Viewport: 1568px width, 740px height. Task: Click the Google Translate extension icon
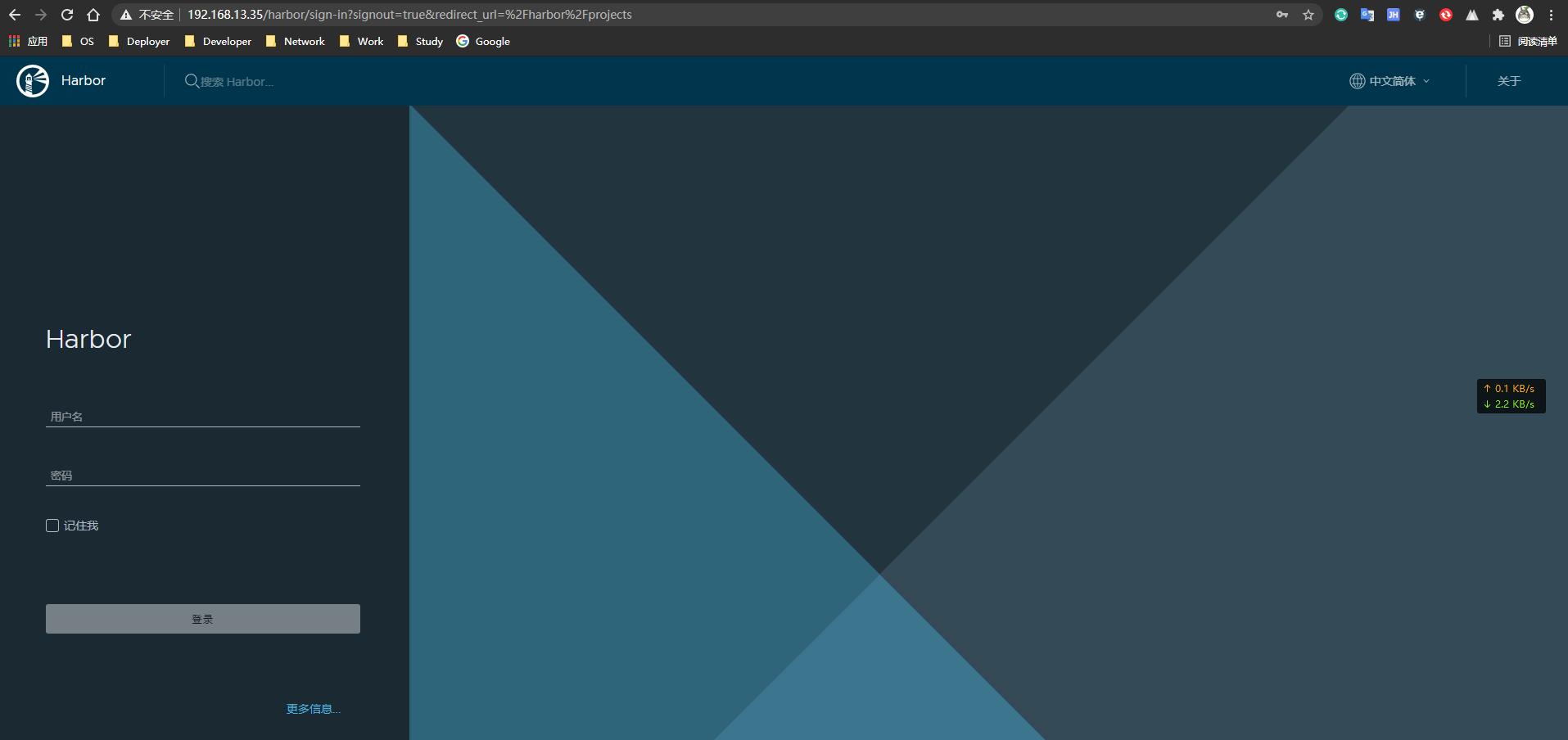click(1367, 15)
